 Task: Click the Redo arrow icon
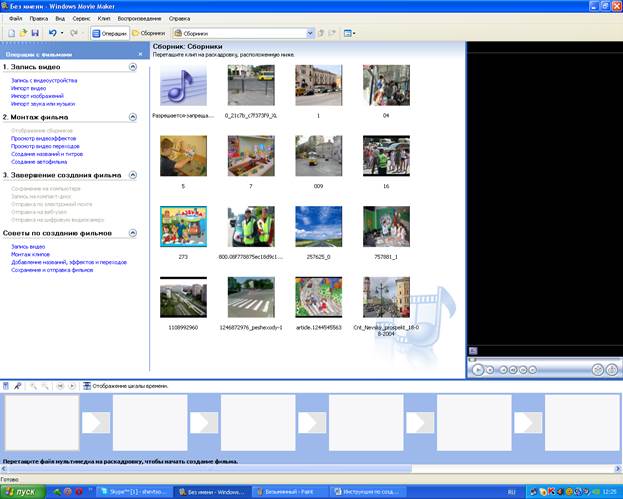pos(74,33)
